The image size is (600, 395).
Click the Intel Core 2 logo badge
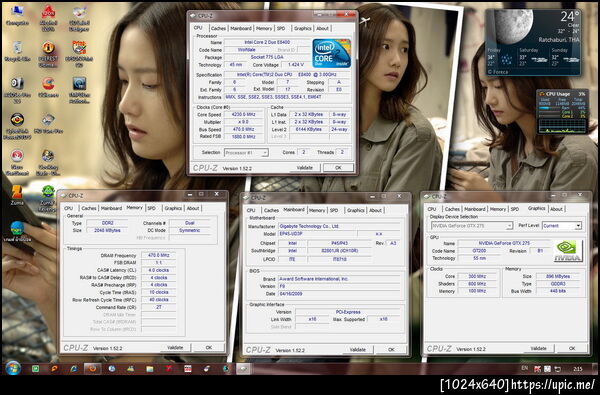pos(331,54)
